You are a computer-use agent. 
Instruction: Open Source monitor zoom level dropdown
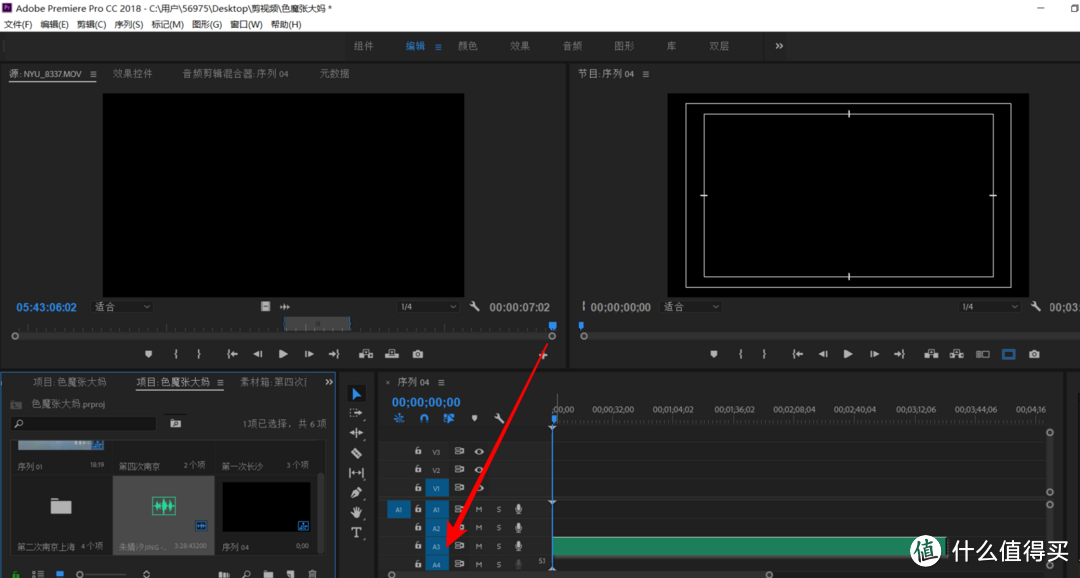pyautogui.click(x=123, y=307)
